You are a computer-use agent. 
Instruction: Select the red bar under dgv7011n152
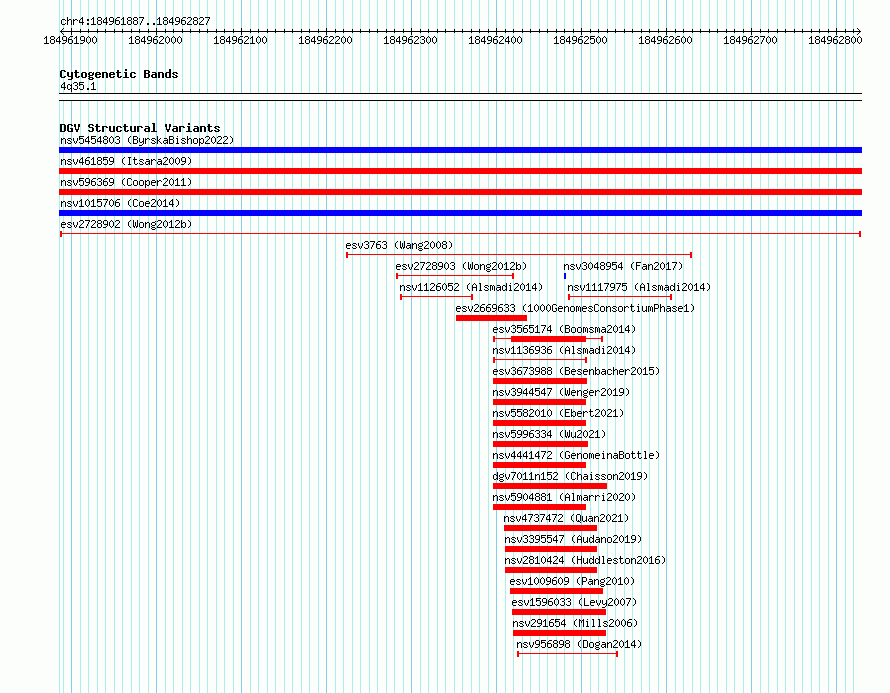coord(549,486)
